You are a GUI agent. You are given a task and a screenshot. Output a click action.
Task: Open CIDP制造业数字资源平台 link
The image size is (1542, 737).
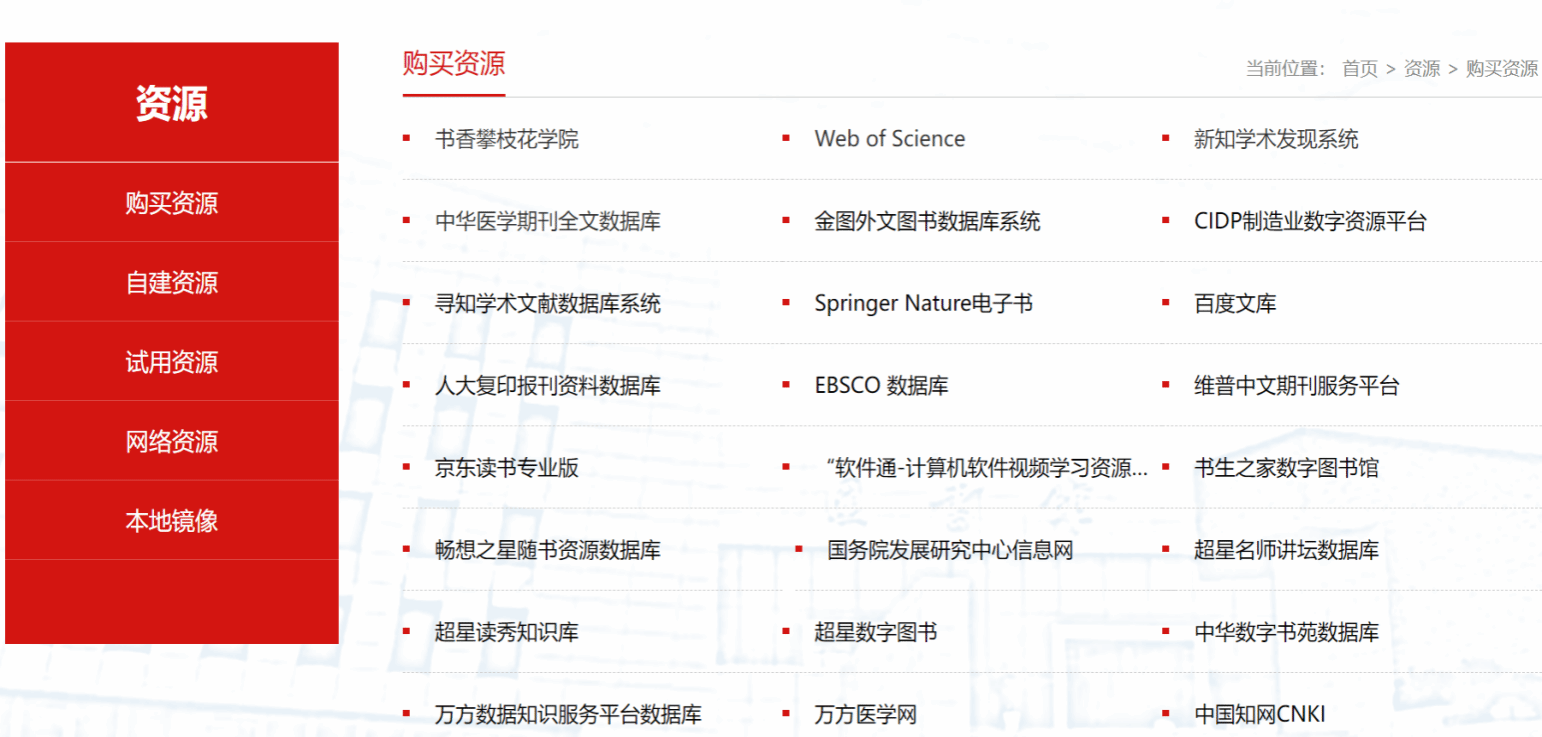1309,221
